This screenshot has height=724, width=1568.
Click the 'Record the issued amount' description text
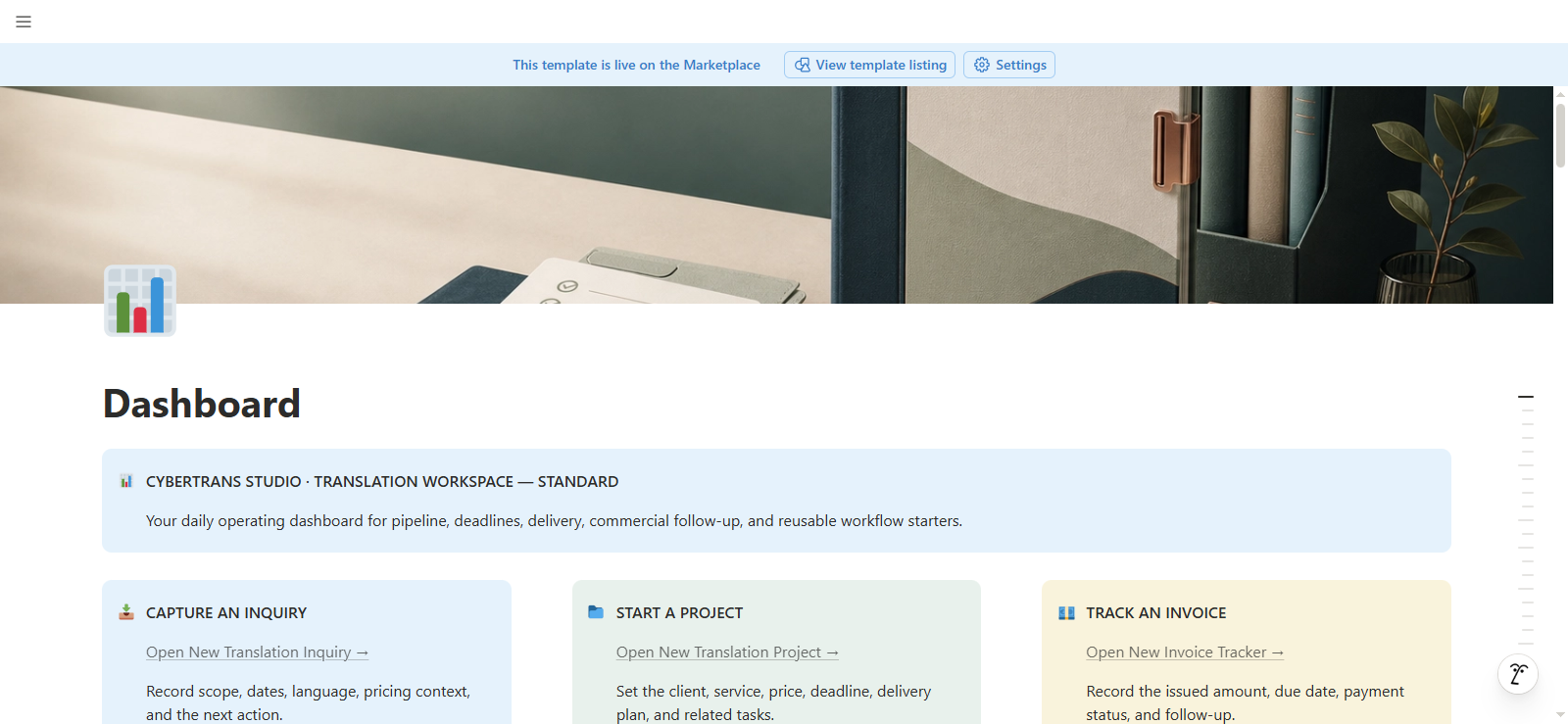pyautogui.click(x=1245, y=703)
